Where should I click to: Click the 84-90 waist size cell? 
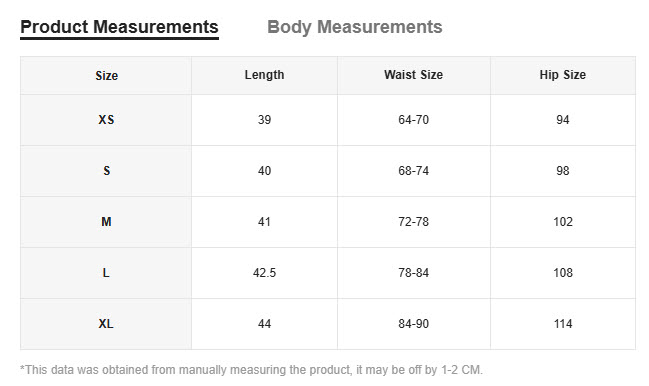(x=413, y=324)
